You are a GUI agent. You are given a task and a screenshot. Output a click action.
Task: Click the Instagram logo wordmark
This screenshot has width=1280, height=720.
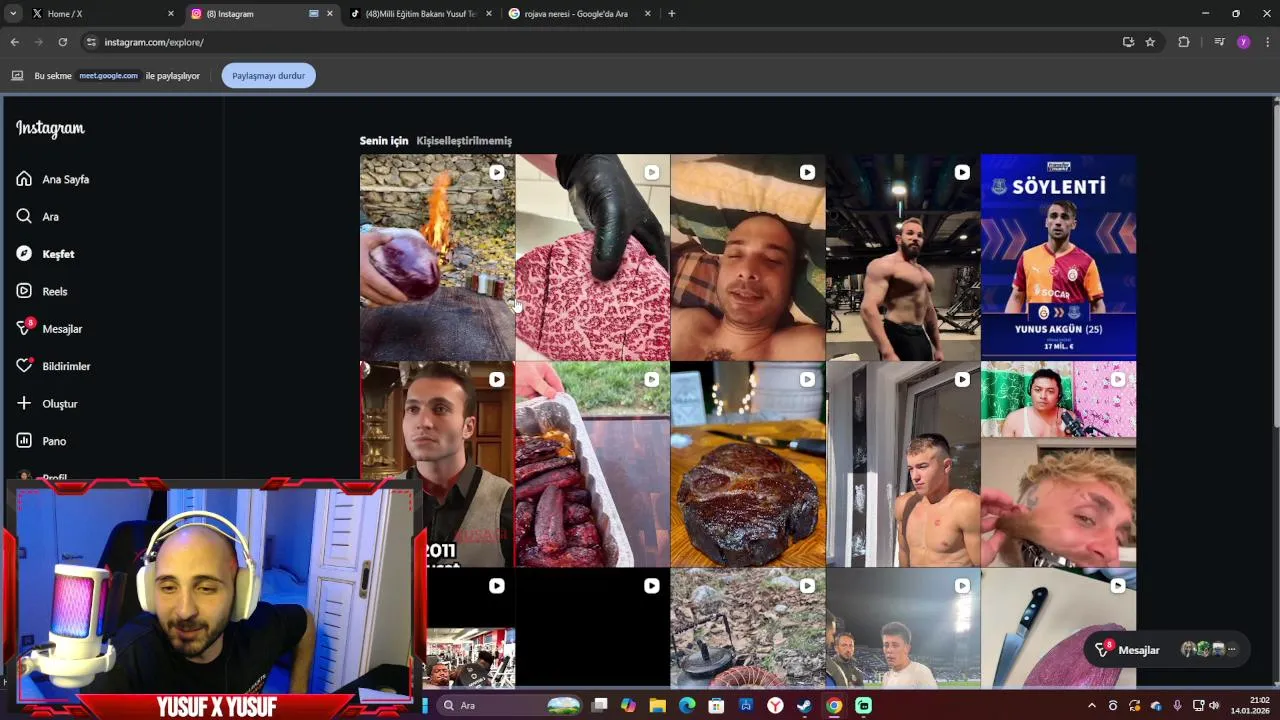coord(50,128)
